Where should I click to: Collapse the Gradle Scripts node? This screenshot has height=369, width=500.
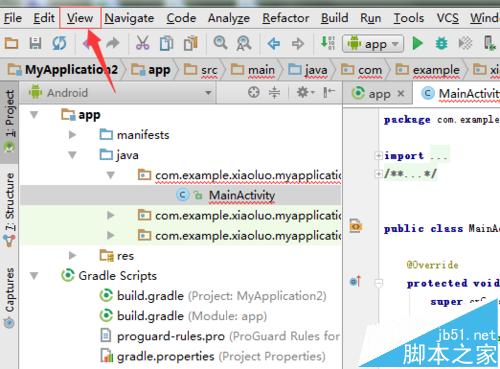pos(34,276)
